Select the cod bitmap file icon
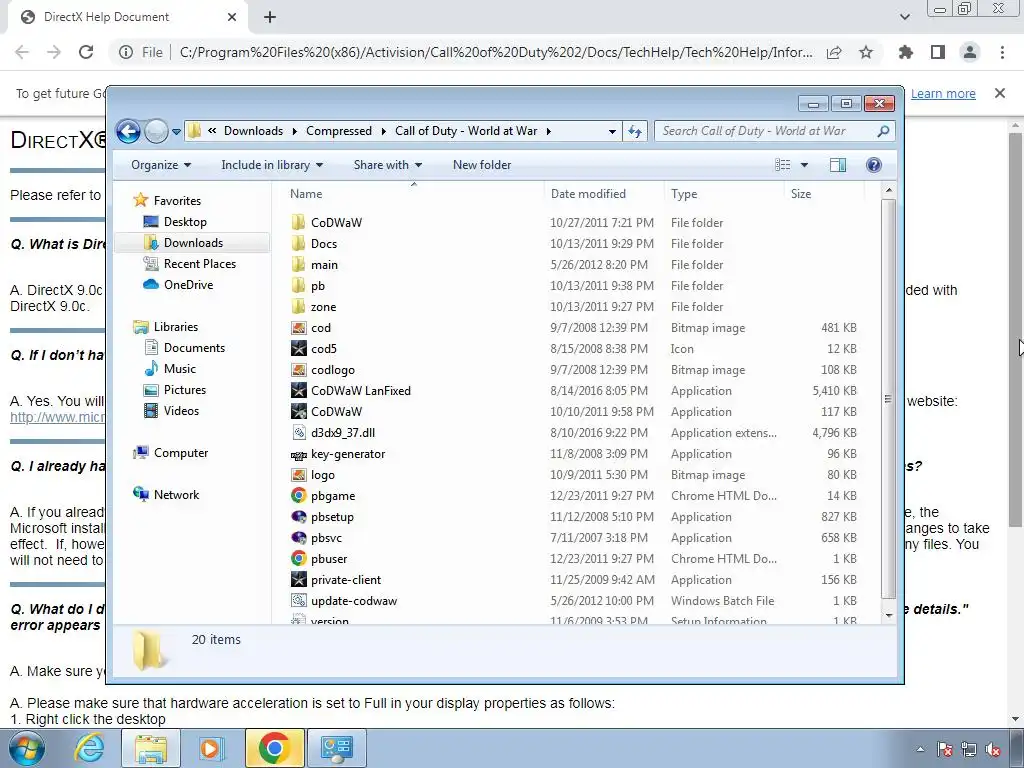The image size is (1024, 768). click(298, 328)
